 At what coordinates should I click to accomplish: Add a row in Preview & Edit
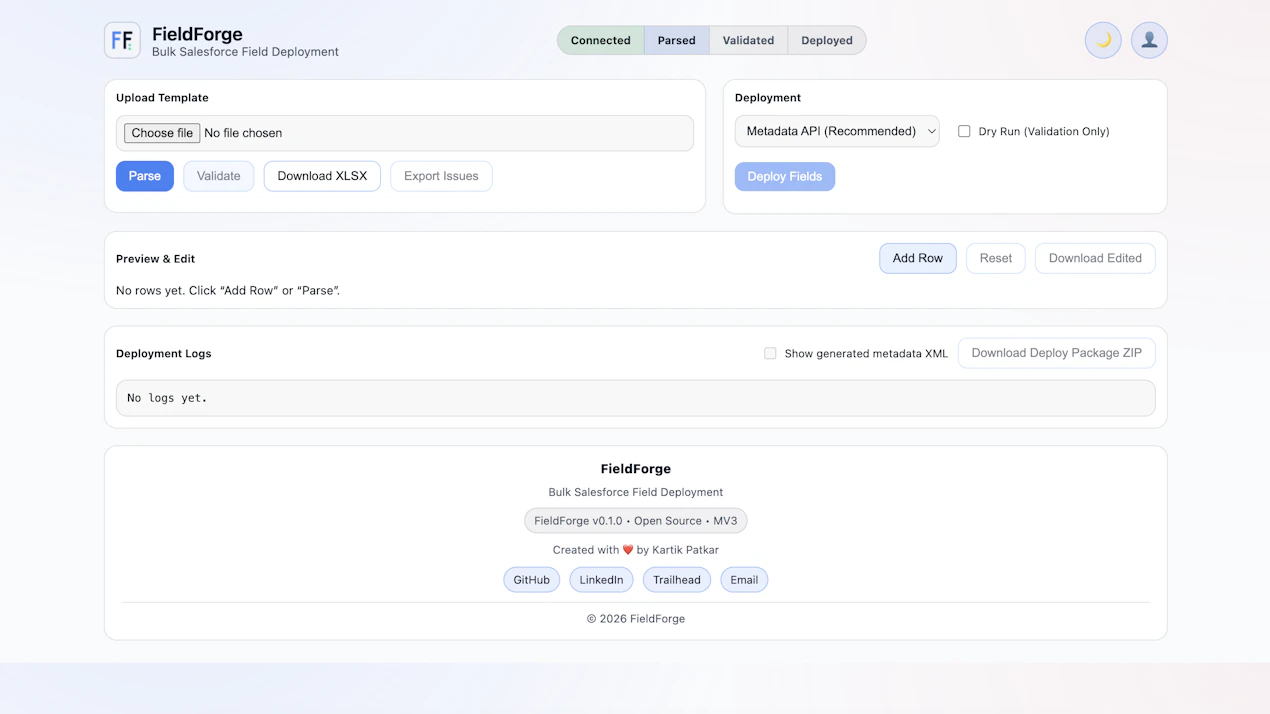918,258
